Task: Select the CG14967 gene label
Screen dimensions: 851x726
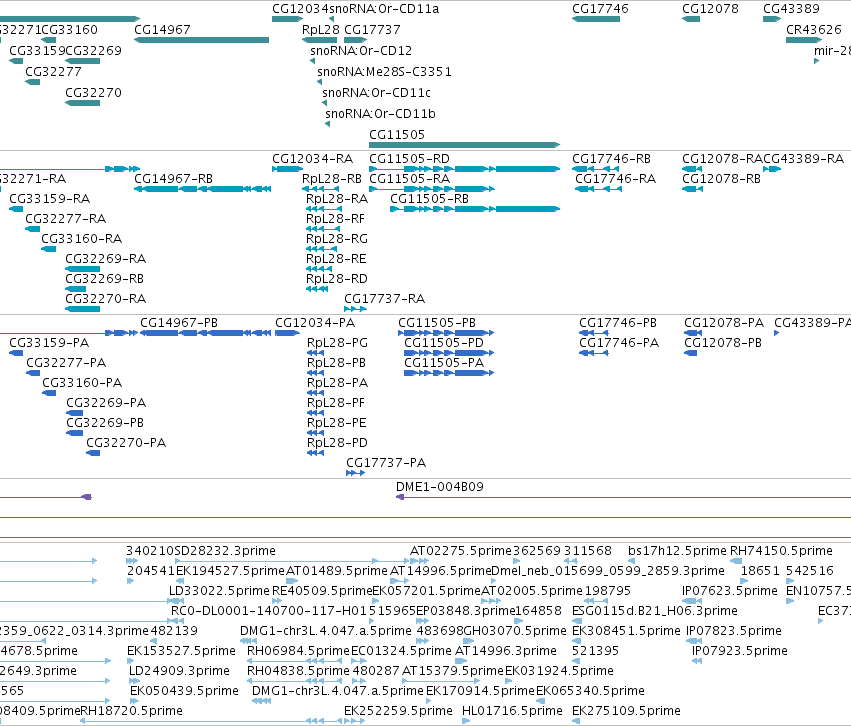Action: pyautogui.click(x=162, y=30)
